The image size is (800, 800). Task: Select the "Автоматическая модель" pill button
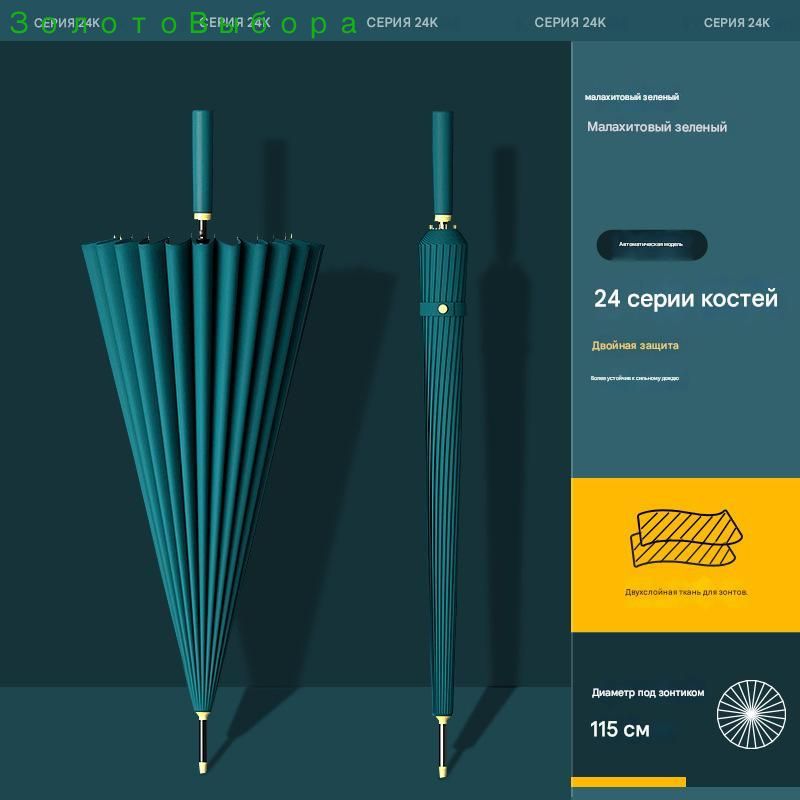652,245
